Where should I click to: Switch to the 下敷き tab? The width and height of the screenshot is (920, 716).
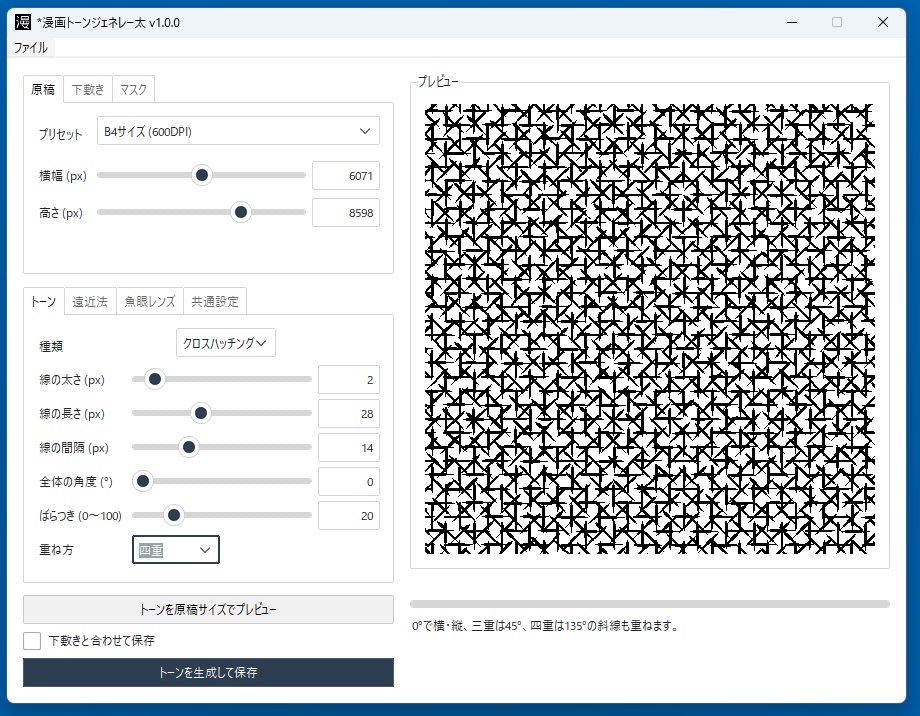tap(87, 89)
